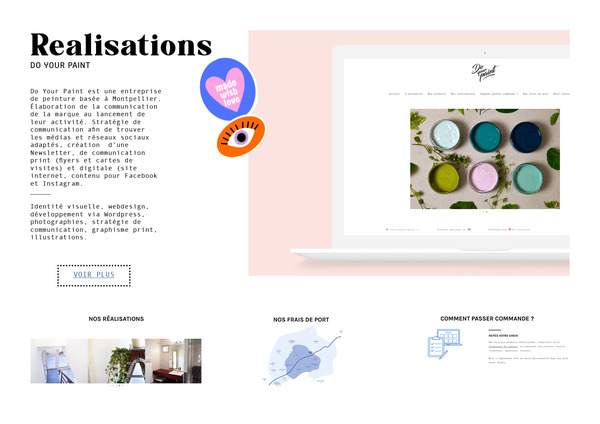Click the NOS RÉALISATIONS heading

click(x=116, y=319)
